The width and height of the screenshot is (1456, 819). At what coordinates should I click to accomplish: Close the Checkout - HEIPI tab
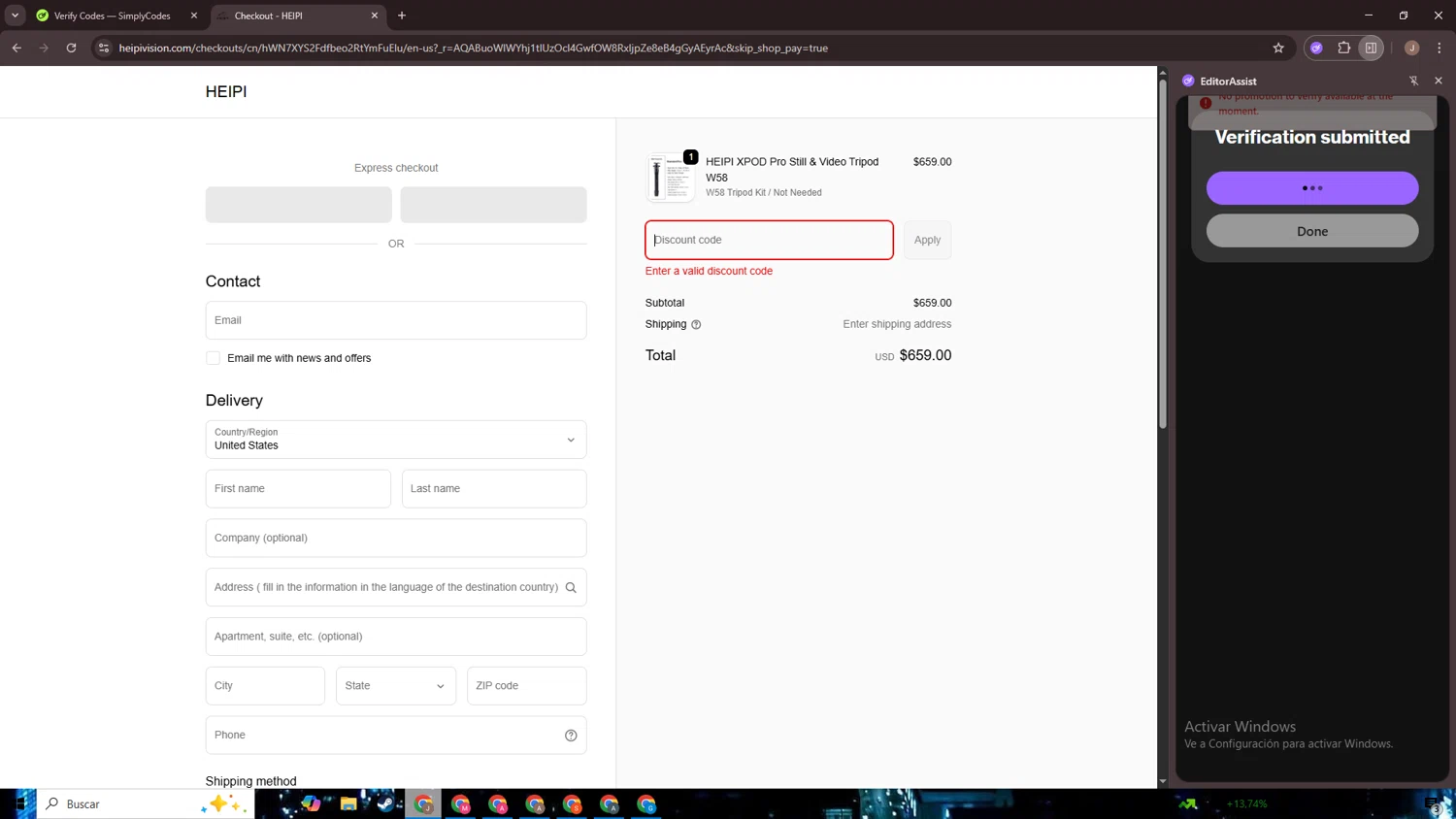pos(374,16)
